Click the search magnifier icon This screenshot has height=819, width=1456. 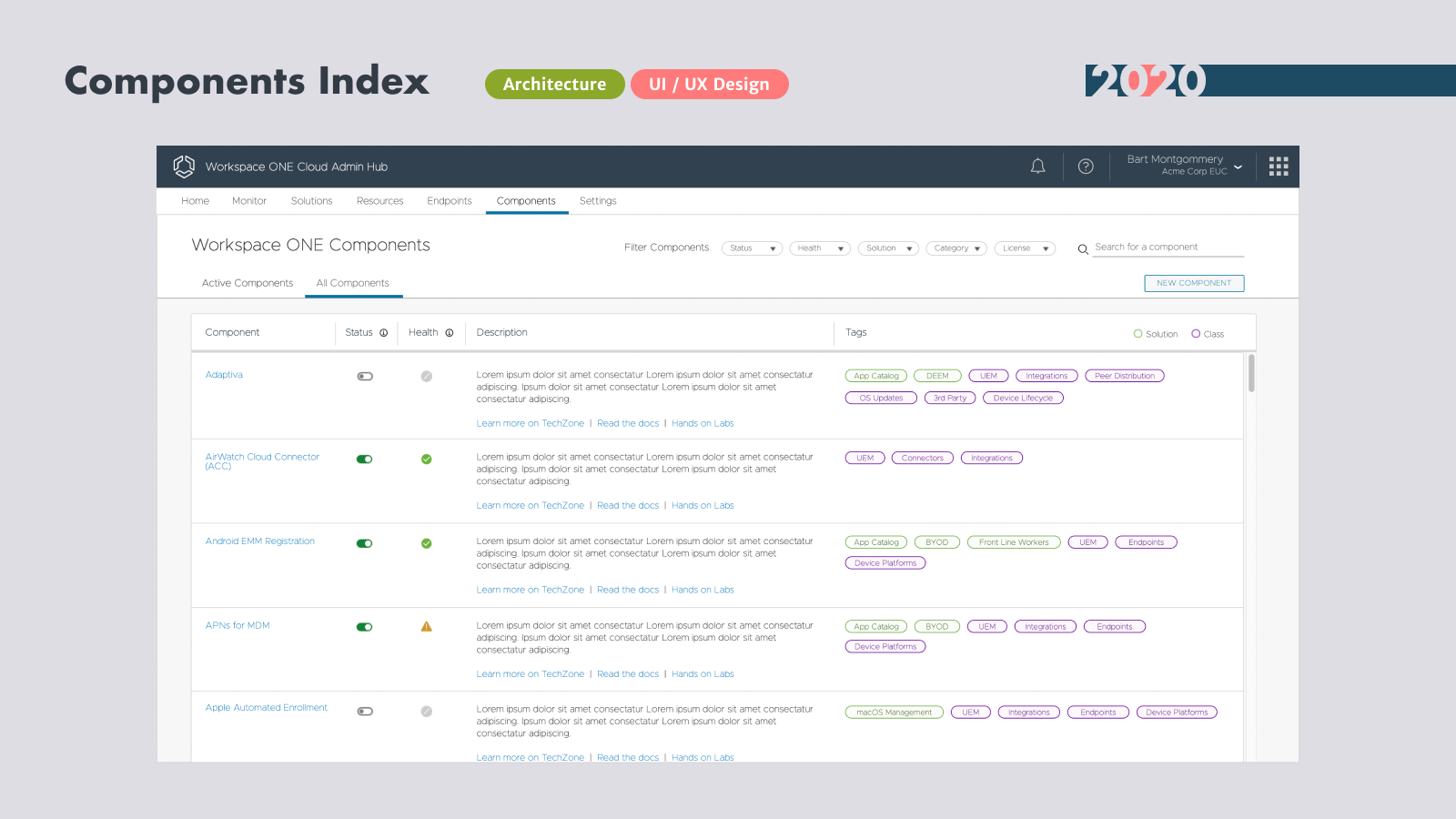point(1083,248)
